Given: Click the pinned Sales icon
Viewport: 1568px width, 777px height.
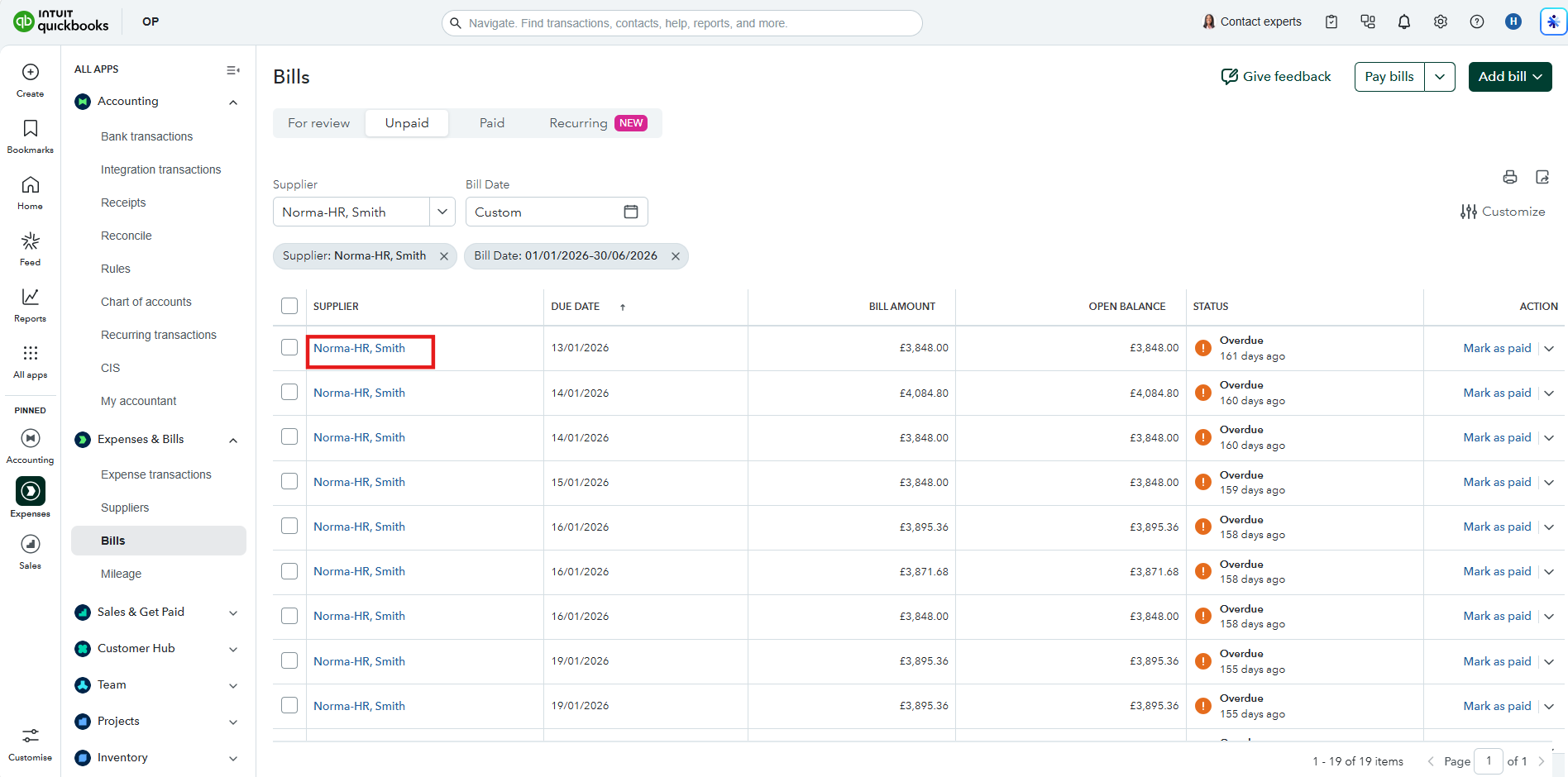Looking at the screenshot, I should (x=31, y=544).
